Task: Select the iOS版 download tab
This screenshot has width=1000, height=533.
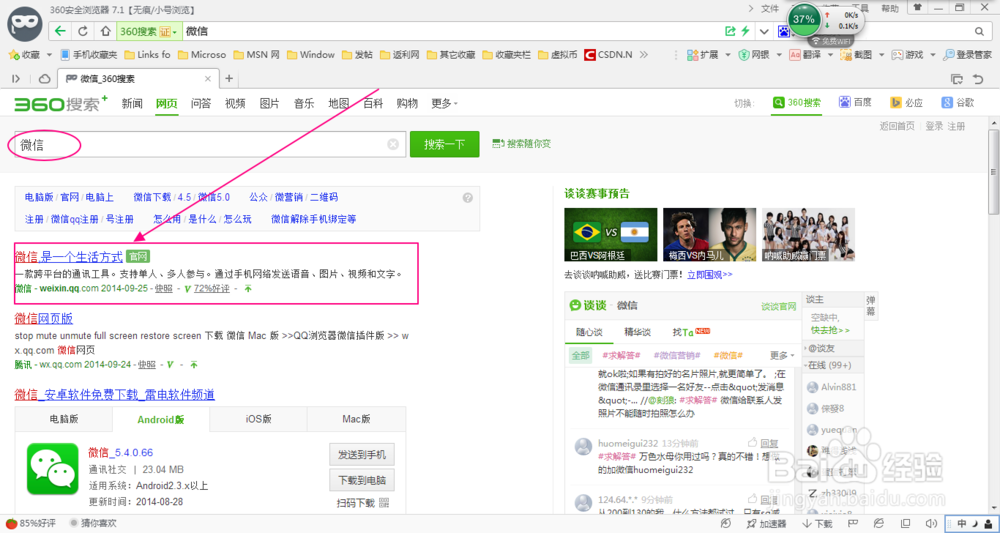Action: [x=258, y=420]
